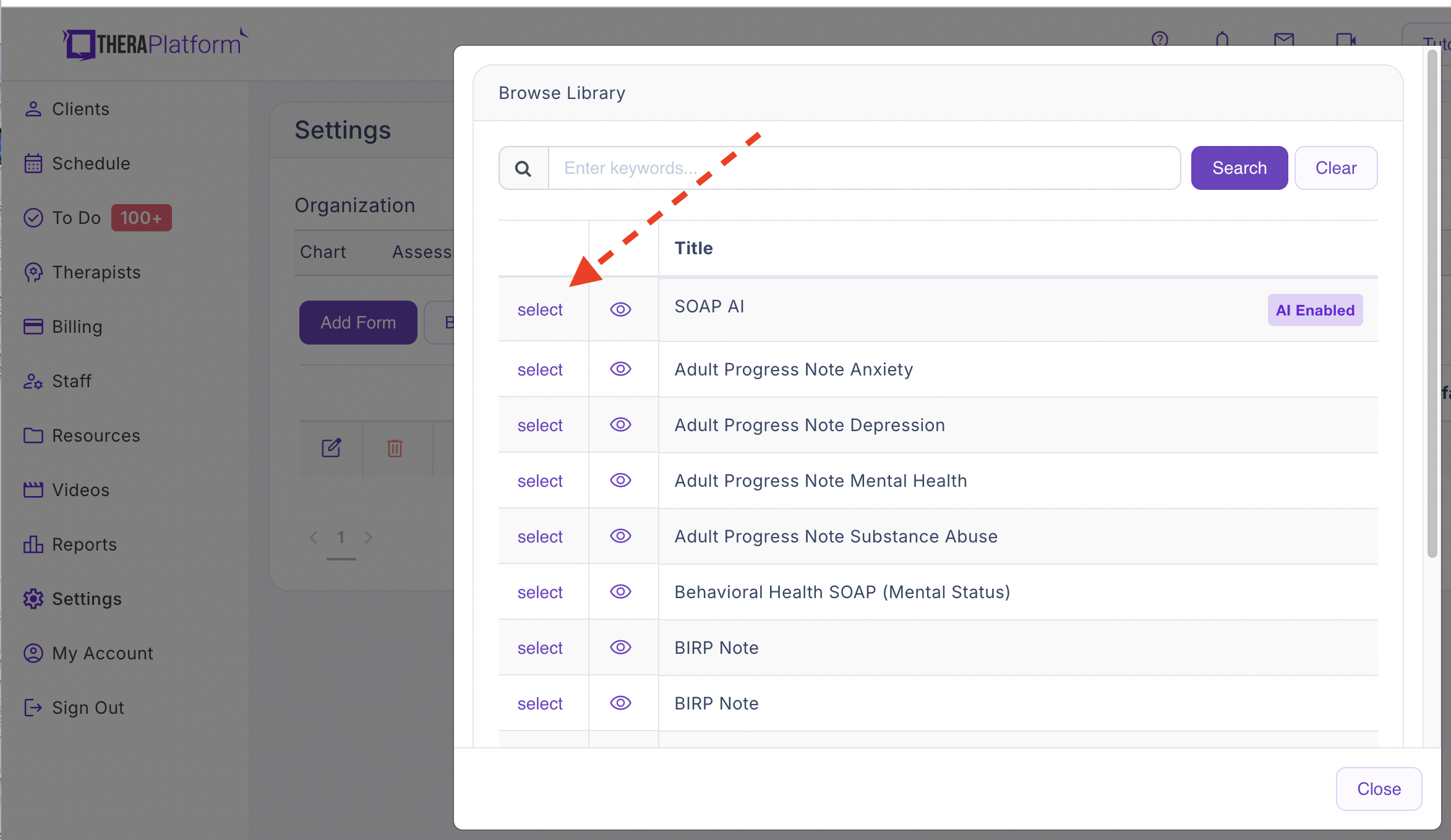Click the help question mark icon in header

pyautogui.click(x=1160, y=40)
